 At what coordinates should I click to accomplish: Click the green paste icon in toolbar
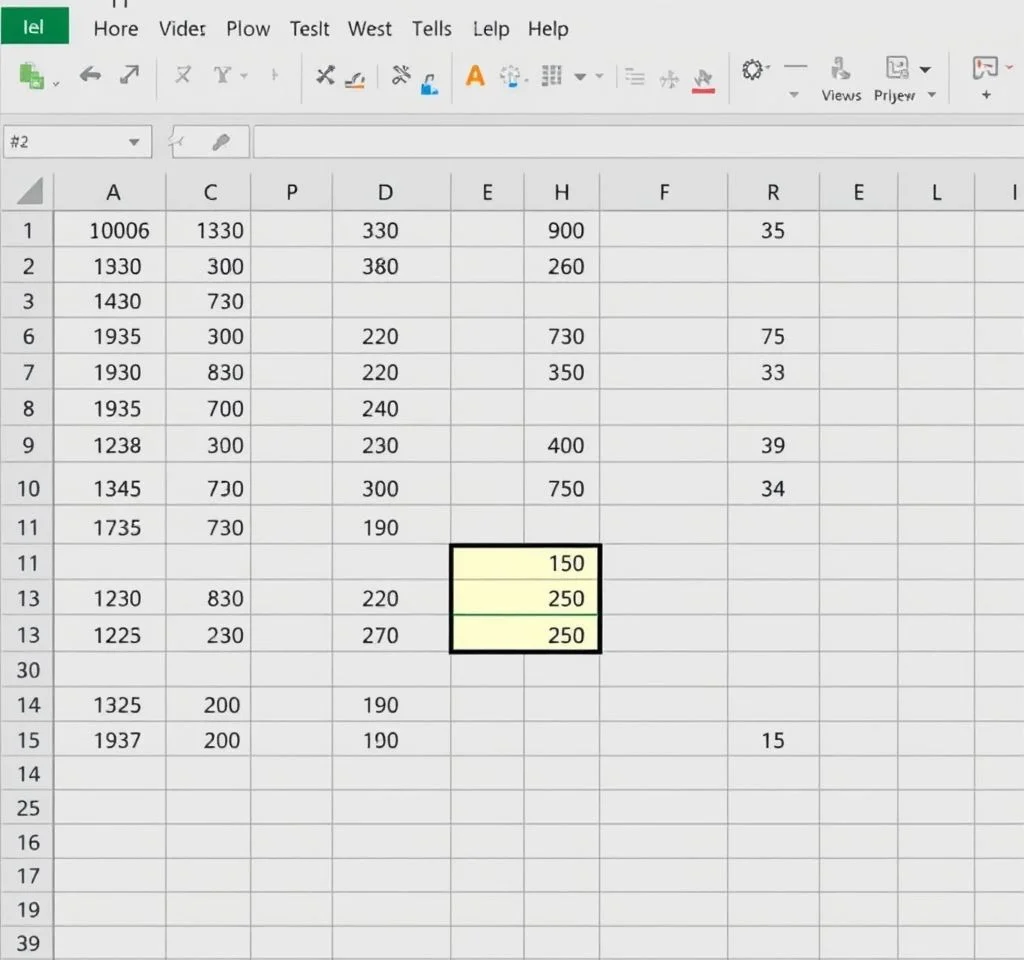[x=32, y=76]
